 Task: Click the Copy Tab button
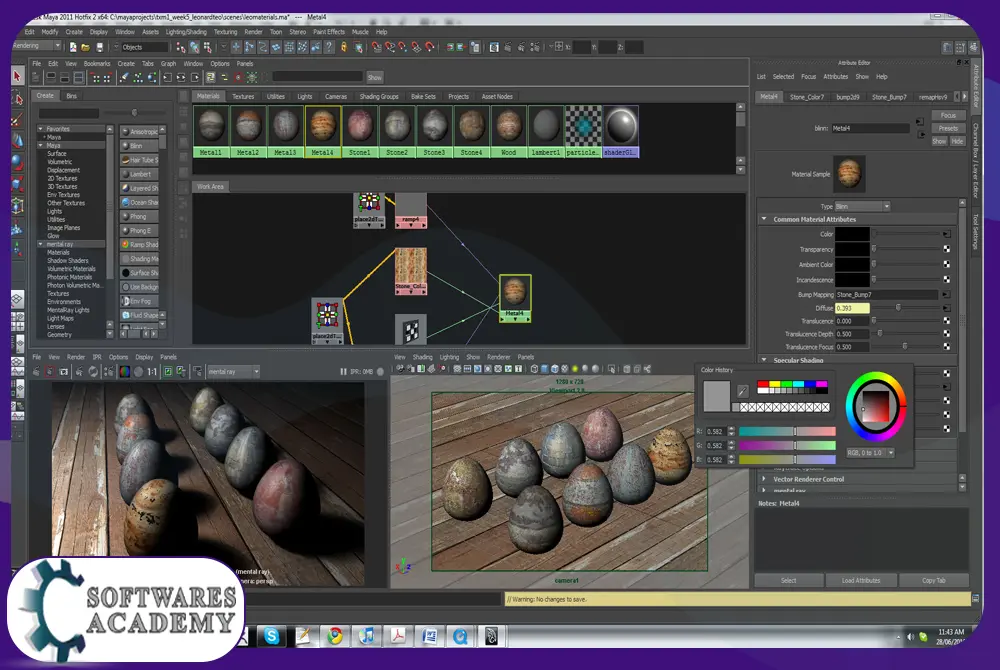click(x=934, y=580)
